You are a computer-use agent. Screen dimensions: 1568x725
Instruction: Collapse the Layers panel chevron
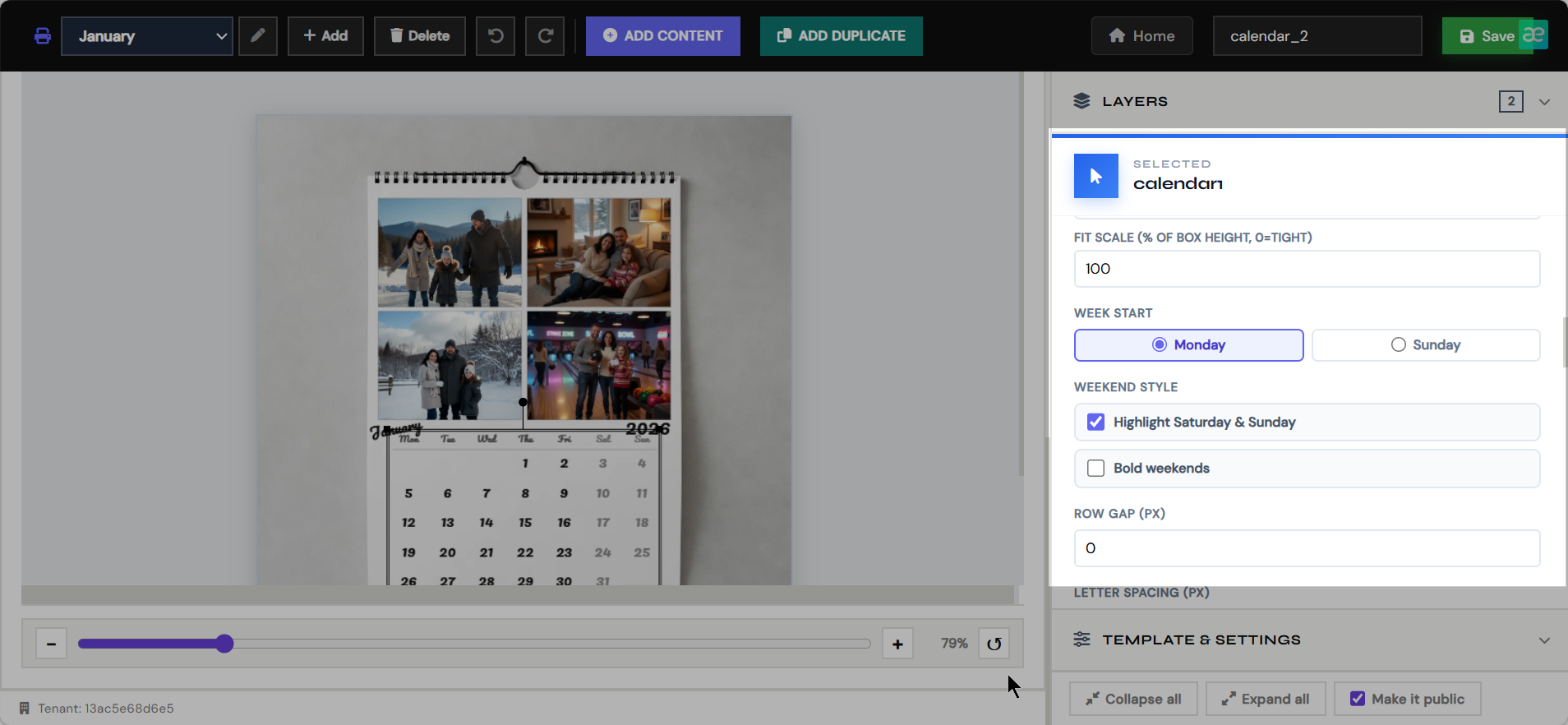point(1544,102)
